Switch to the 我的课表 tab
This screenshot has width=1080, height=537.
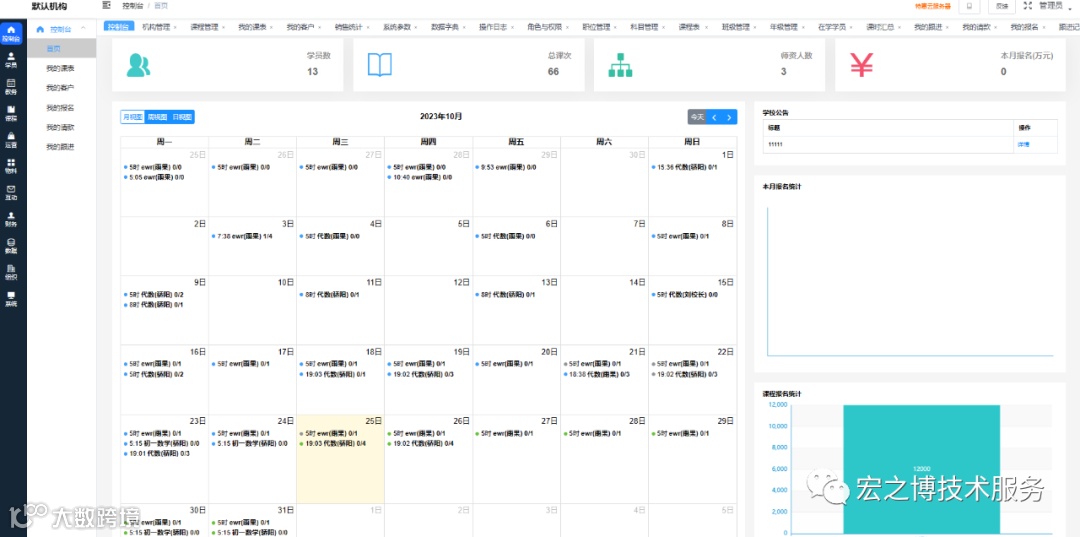click(x=252, y=27)
